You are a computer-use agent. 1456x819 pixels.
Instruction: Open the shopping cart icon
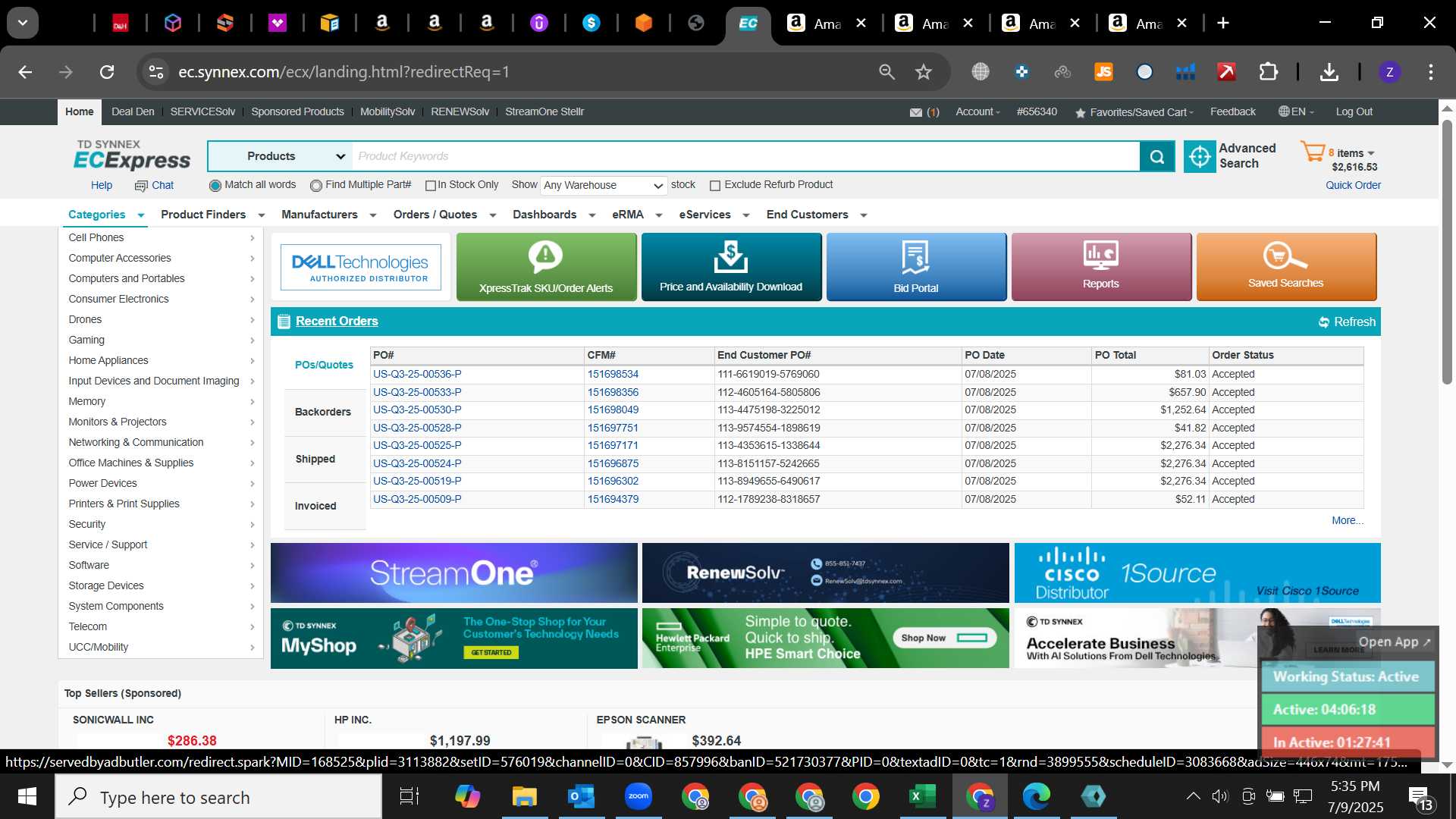pos(1313,151)
